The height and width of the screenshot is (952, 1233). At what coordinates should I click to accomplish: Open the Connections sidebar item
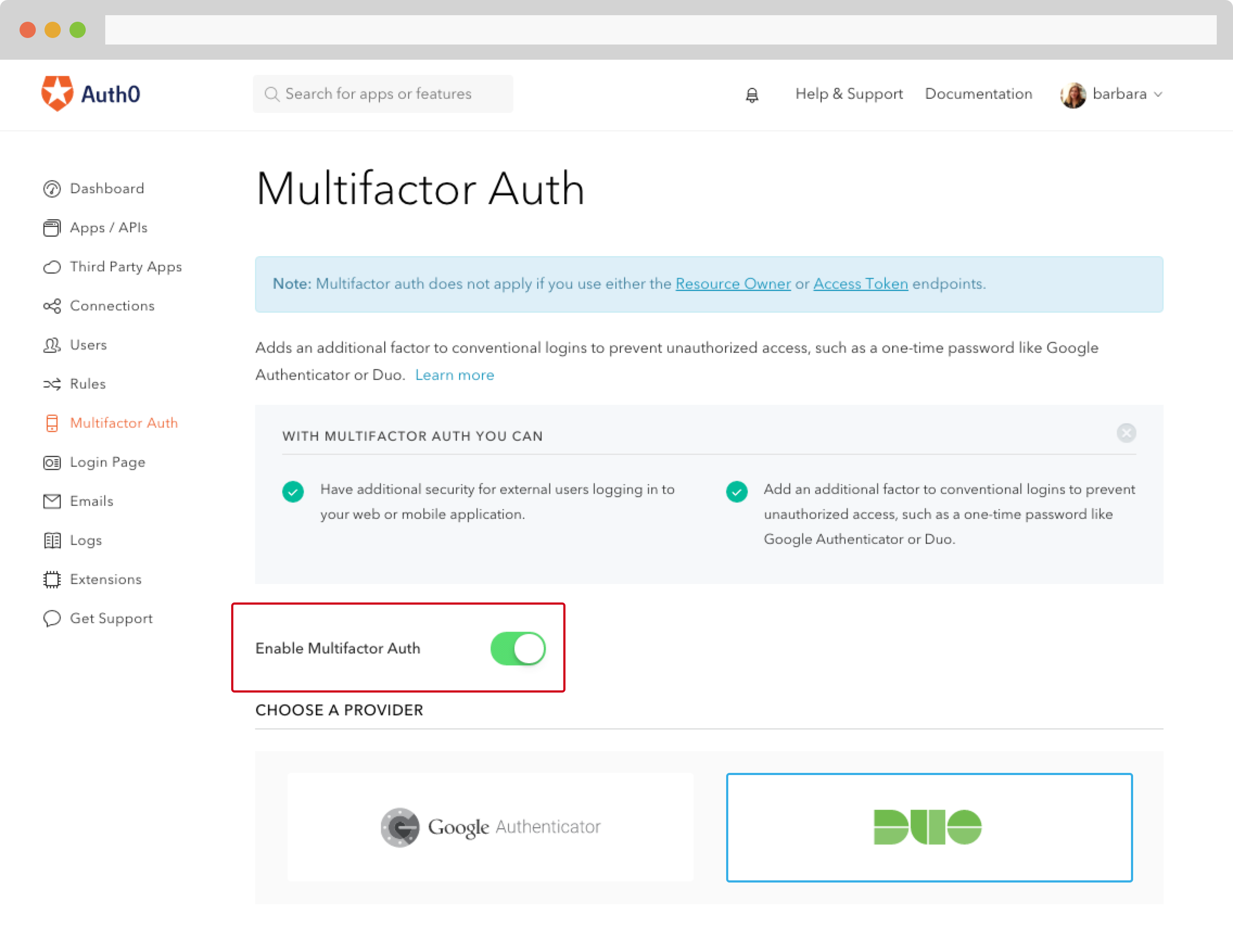pos(111,306)
